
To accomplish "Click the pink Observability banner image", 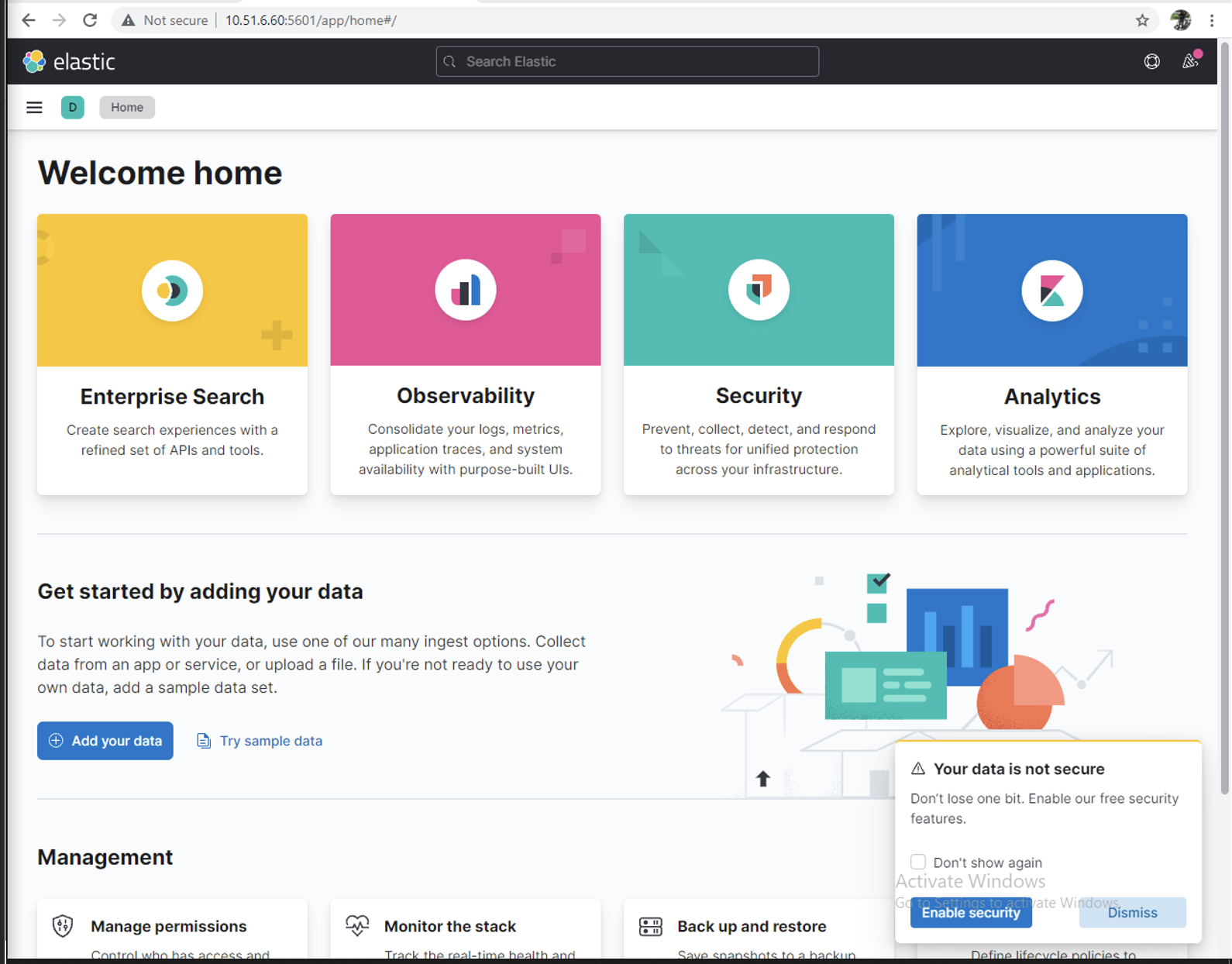I will click(466, 290).
